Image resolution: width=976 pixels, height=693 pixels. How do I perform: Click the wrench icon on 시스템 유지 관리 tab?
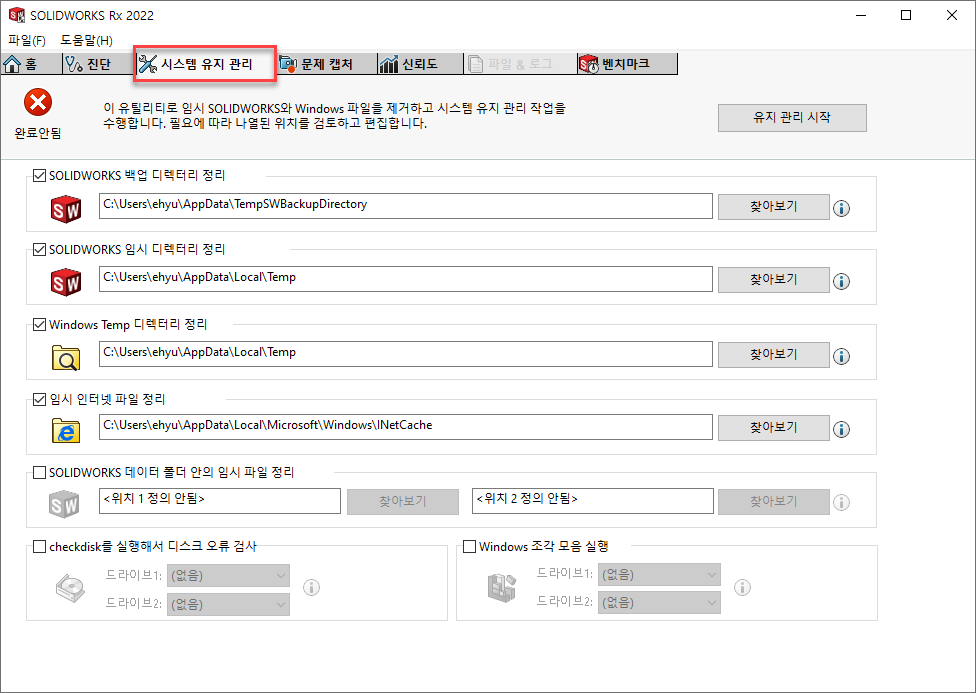[x=148, y=64]
